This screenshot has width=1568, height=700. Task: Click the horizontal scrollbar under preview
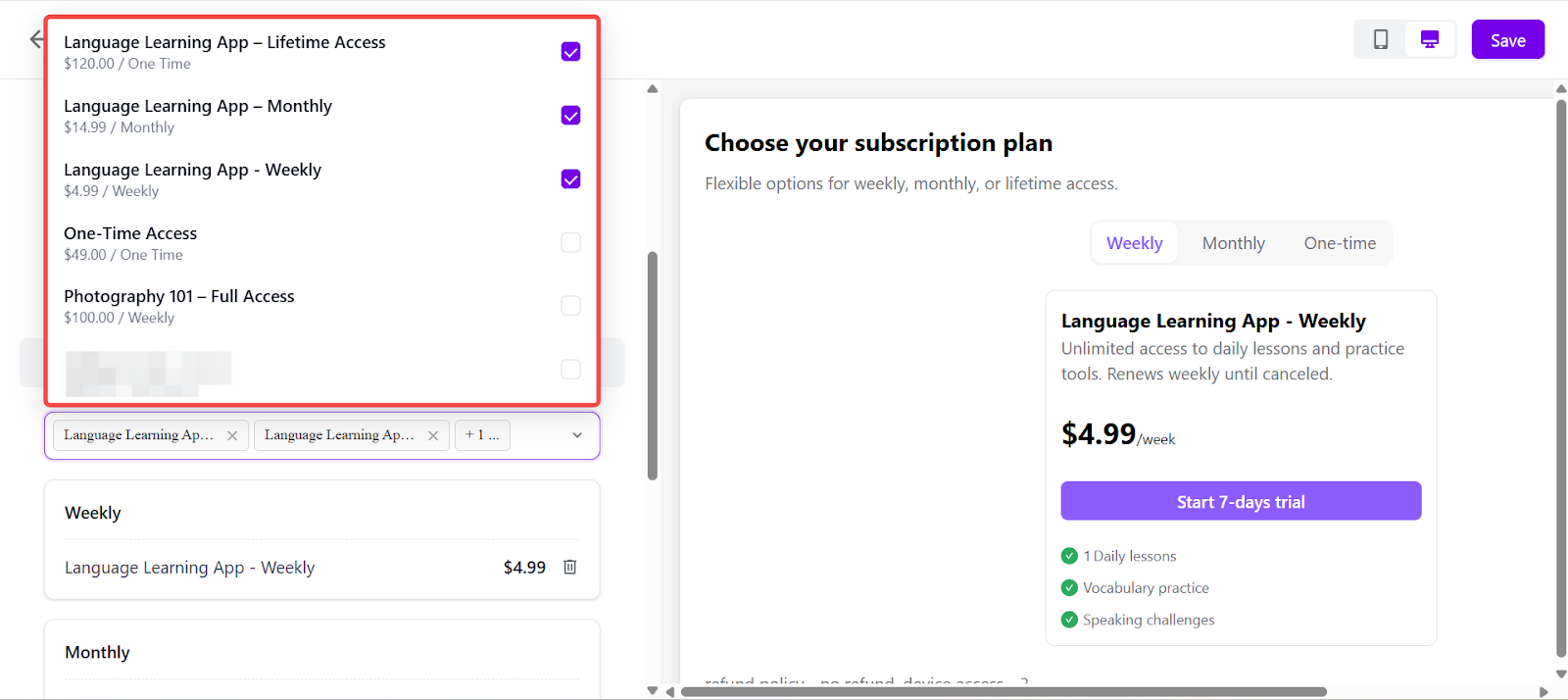coord(1004,692)
